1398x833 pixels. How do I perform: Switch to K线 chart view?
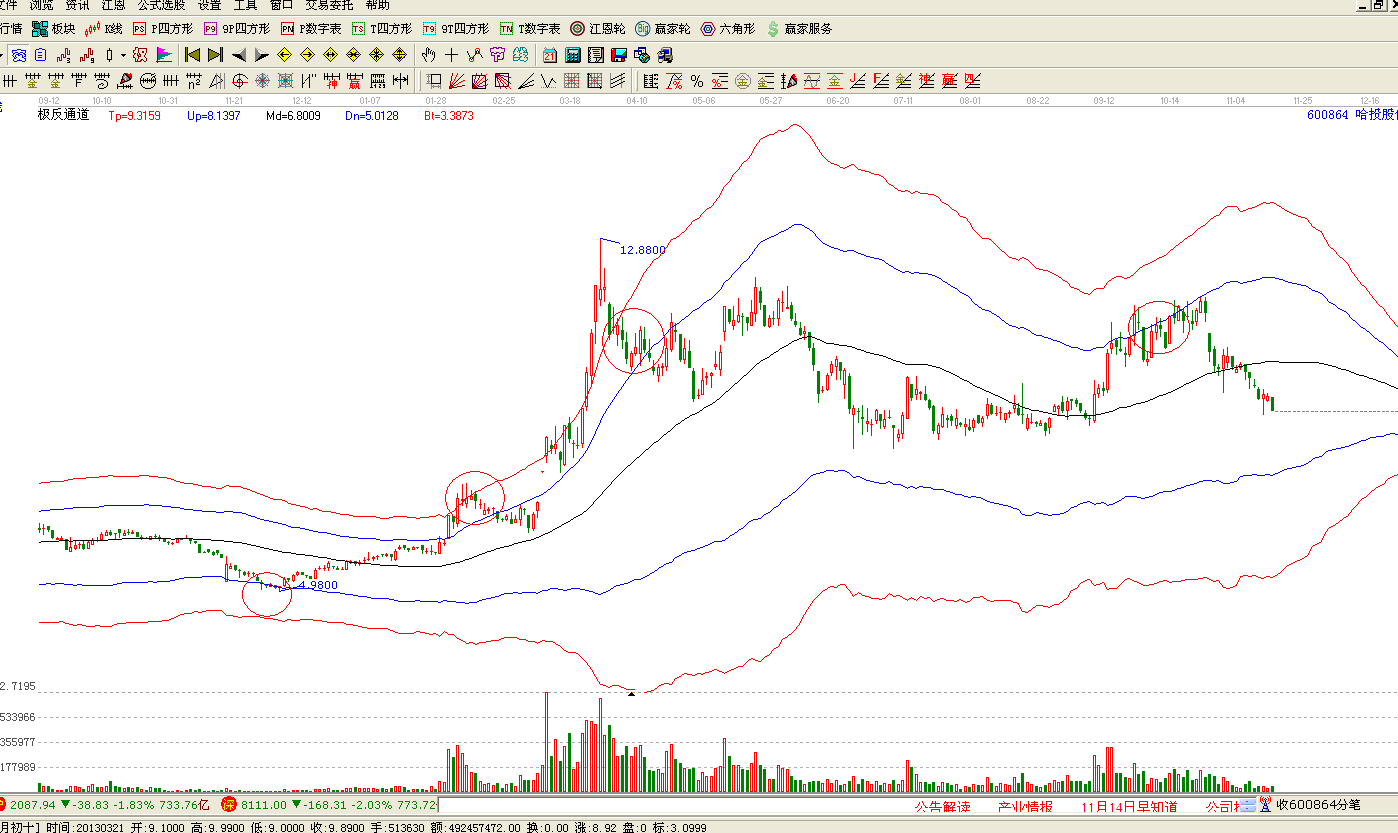[x=104, y=29]
